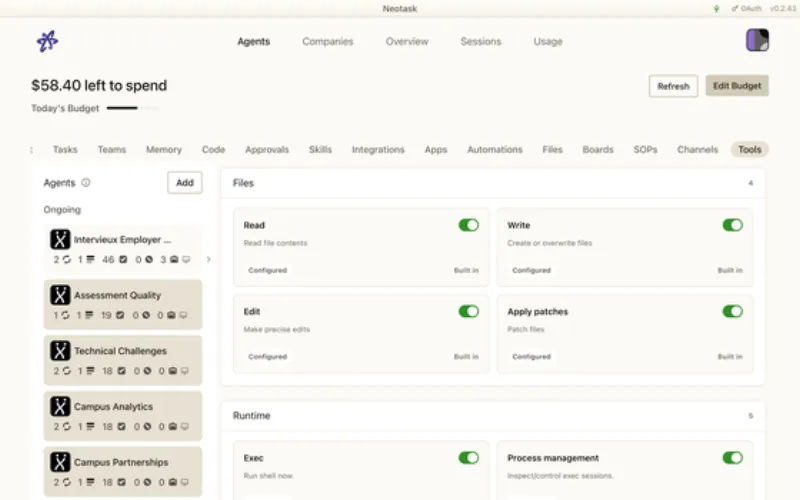Switch to the Tasks tab
This screenshot has width=800, height=500.
coord(65,149)
